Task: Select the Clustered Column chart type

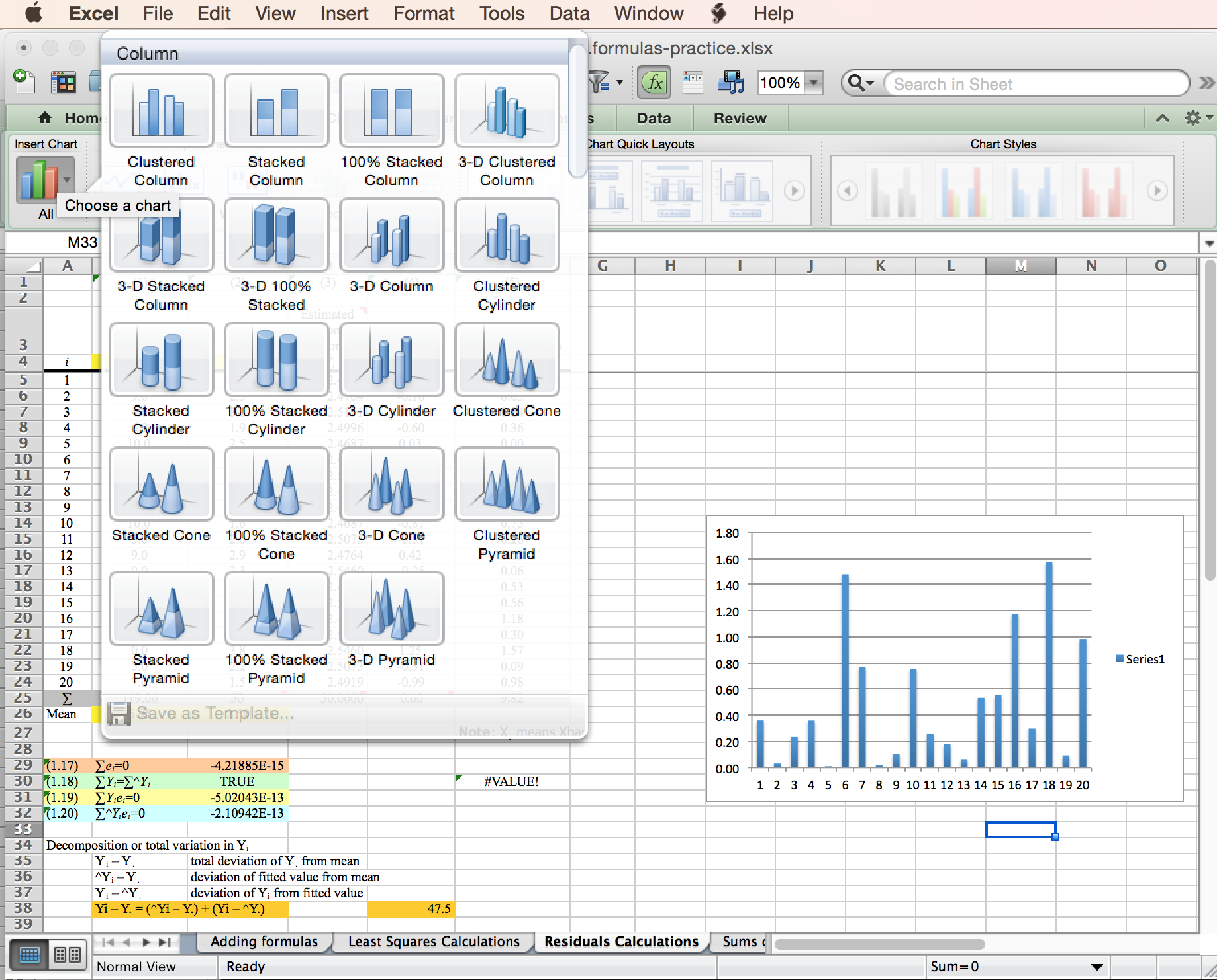Action: pos(161,110)
